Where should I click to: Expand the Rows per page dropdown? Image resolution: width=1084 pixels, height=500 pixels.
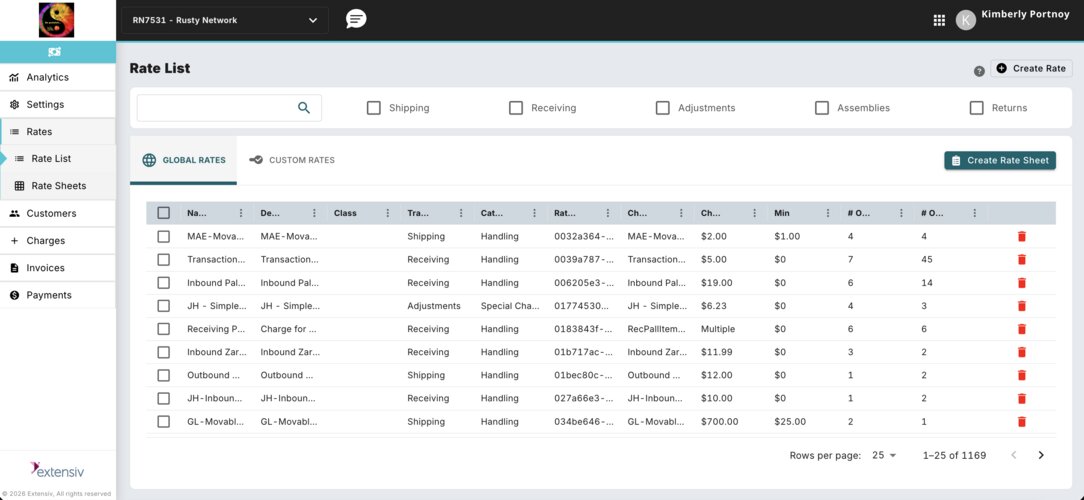click(884, 455)
